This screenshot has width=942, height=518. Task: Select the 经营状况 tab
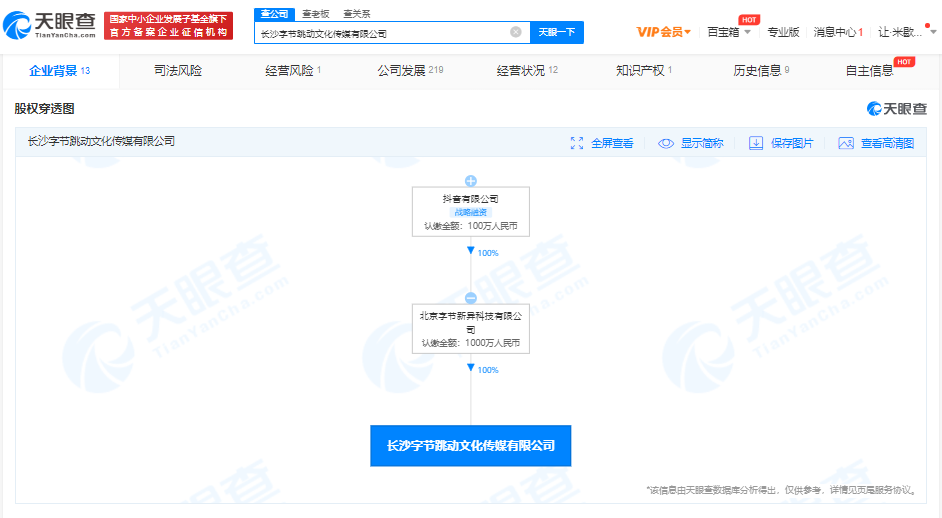tap(527, 71)
